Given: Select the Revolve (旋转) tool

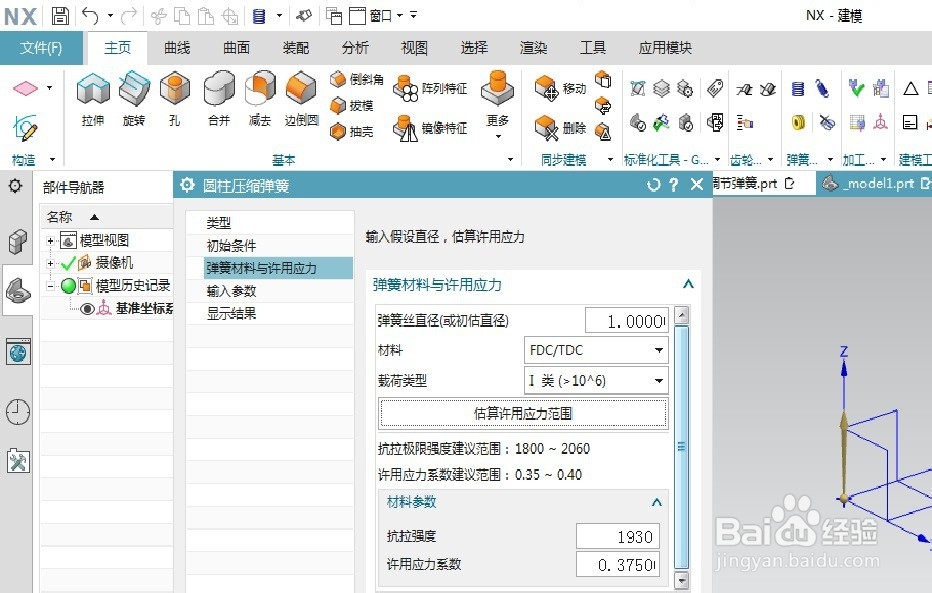Looking at the screenshot, I should (134, 99).
